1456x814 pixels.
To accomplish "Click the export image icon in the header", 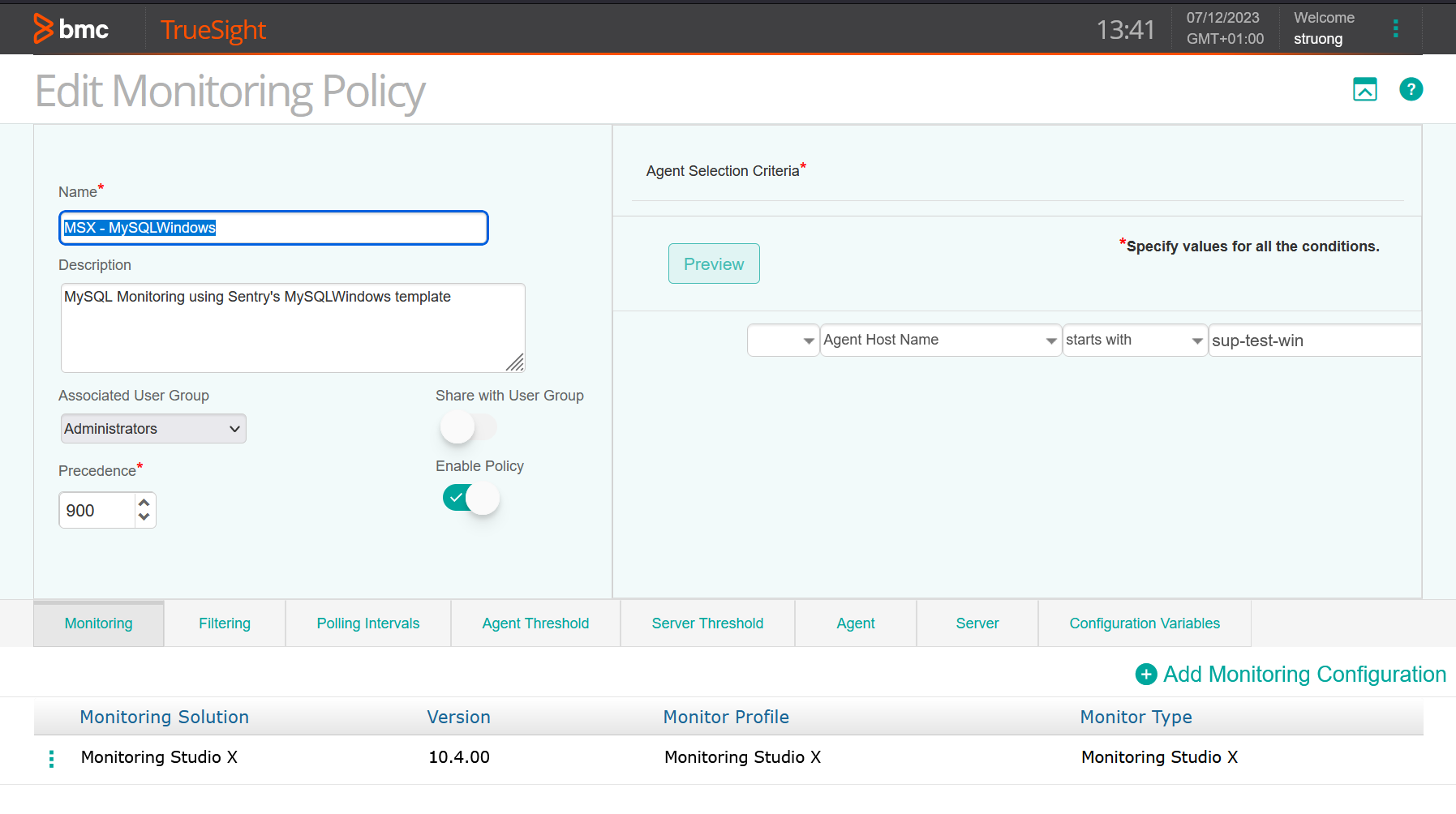I will pos(1365,89).
